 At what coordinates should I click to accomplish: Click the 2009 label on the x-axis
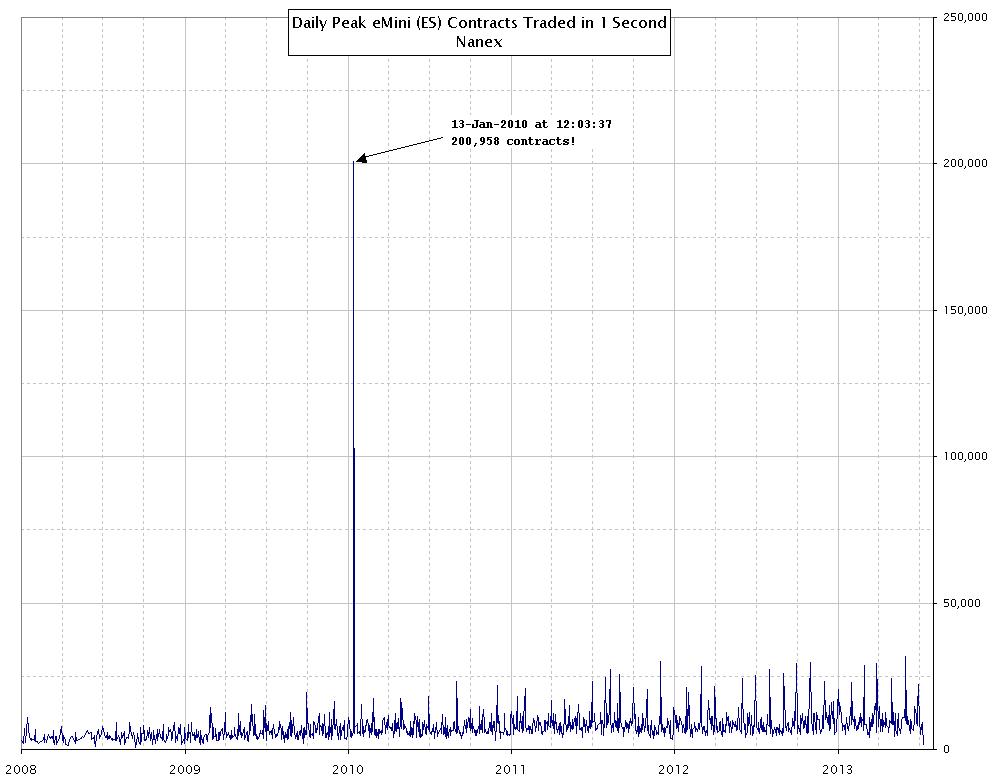pos(185,769)
